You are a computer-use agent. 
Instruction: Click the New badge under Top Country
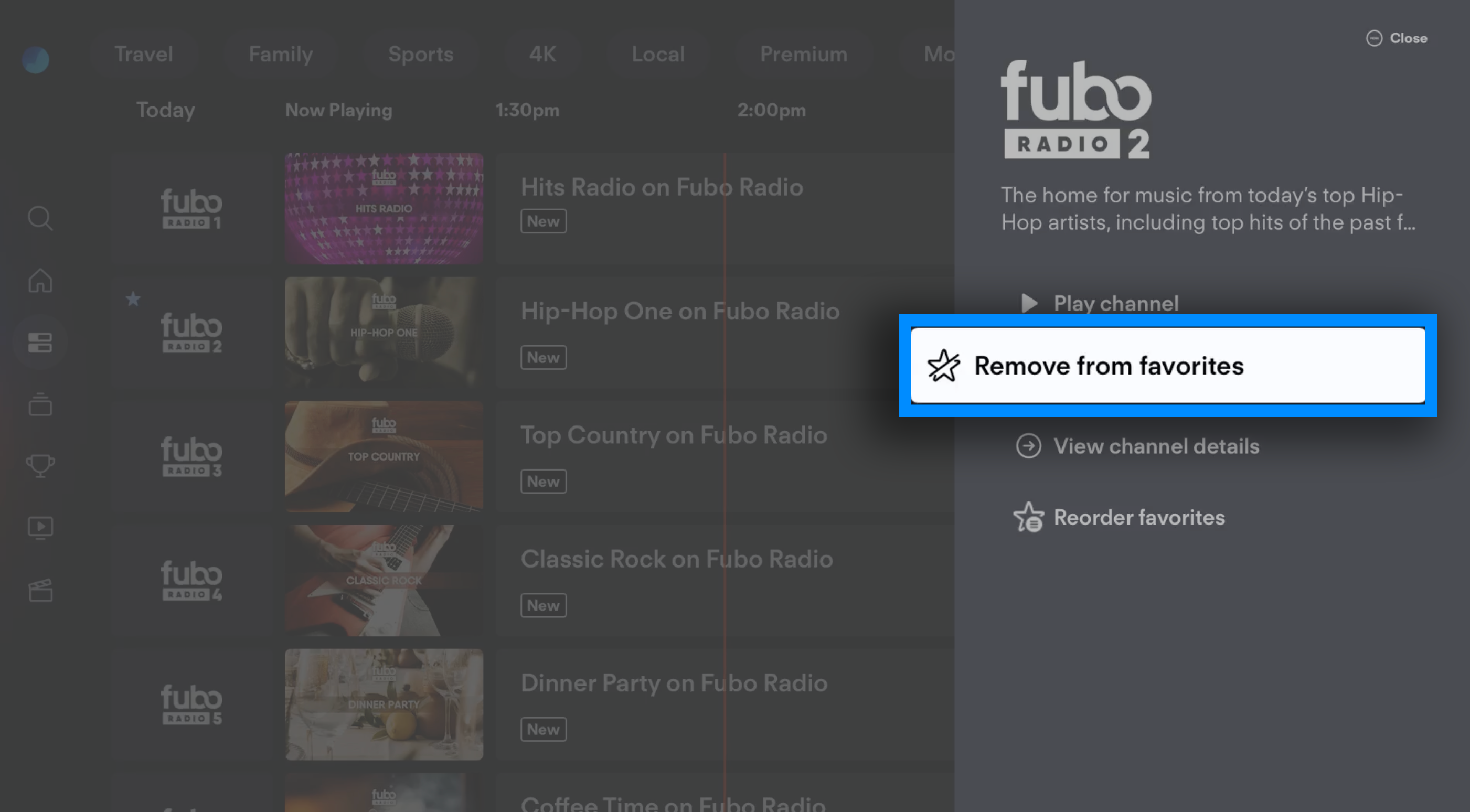[x=544, y=482]
